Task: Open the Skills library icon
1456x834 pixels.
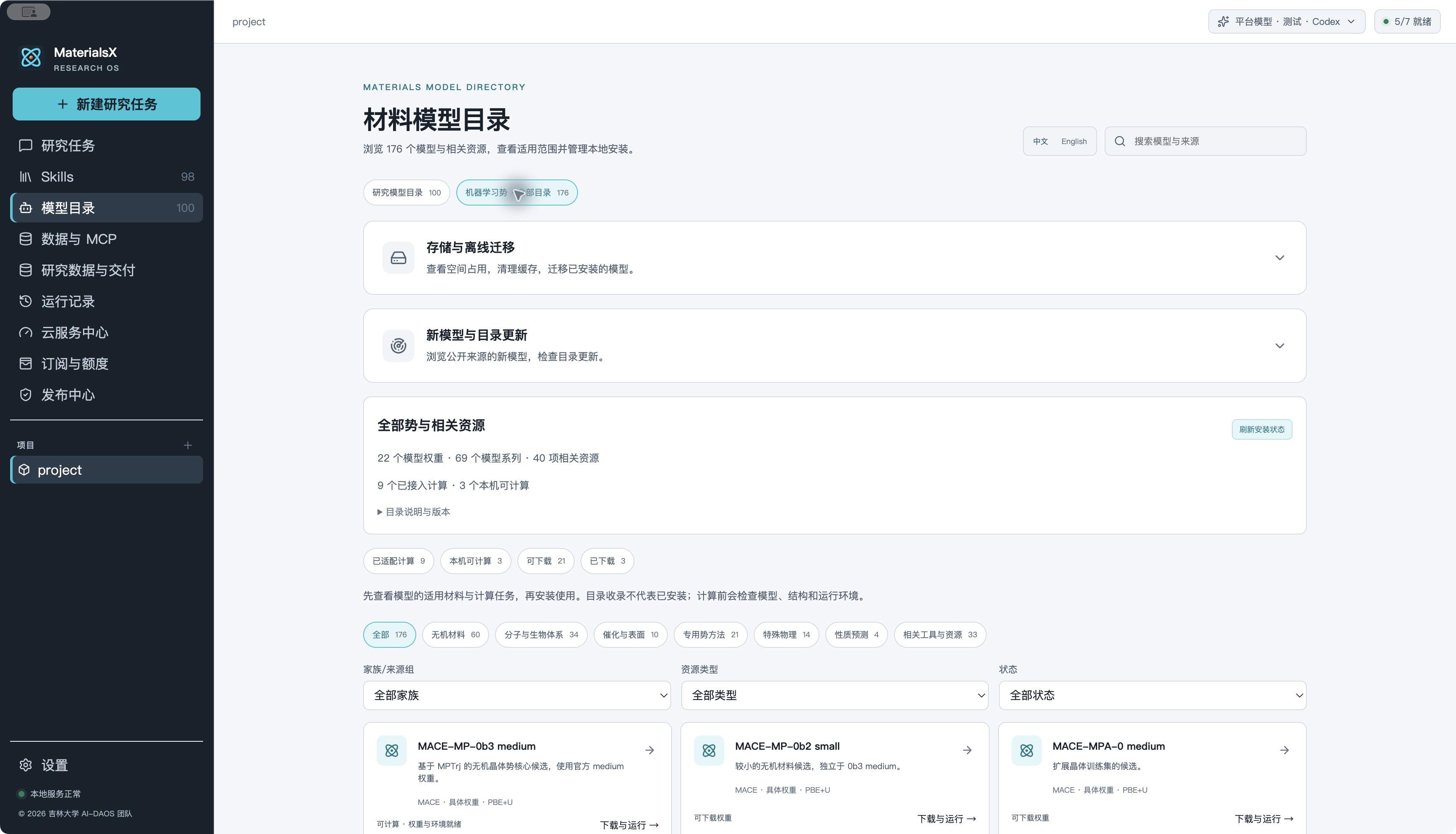Action: (x=26, y=177)
